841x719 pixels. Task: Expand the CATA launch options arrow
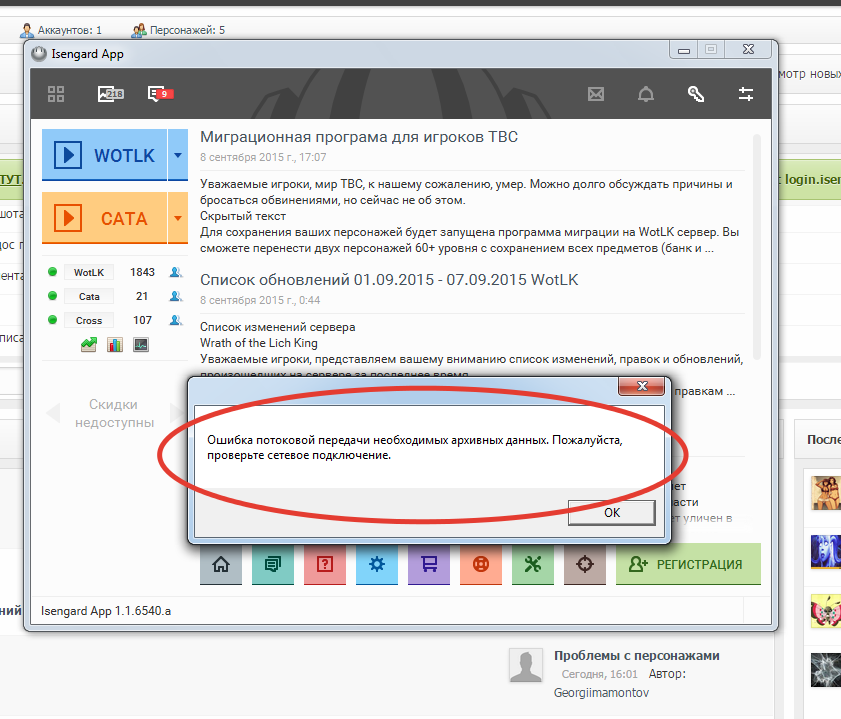(178, 218)
